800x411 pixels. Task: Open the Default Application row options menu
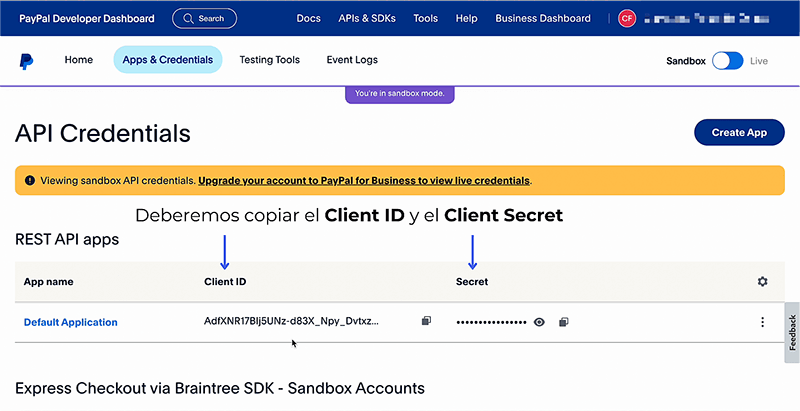point(762,322)
